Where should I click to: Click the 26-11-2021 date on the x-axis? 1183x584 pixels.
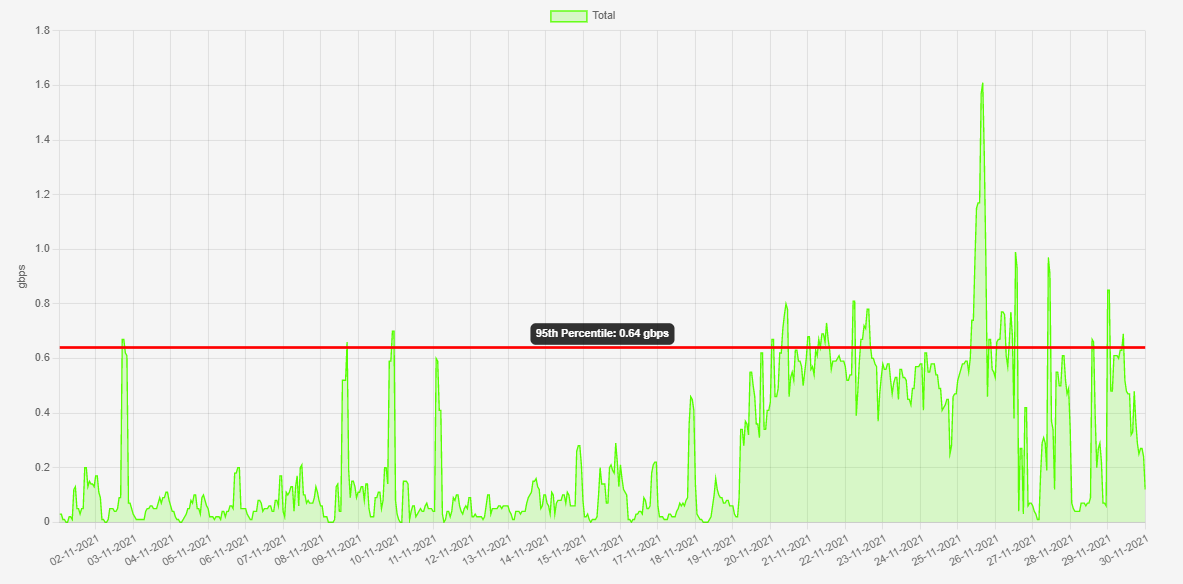click(976, 548)
